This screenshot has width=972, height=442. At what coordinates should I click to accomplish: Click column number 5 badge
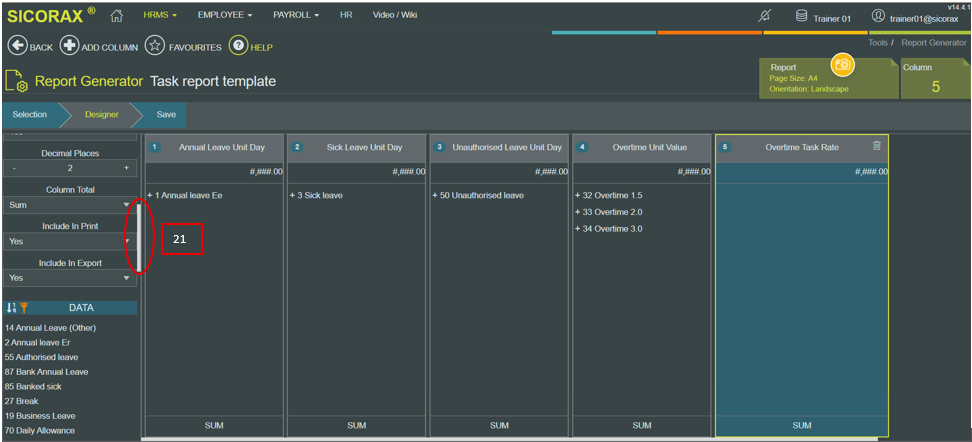click(726, 148)
